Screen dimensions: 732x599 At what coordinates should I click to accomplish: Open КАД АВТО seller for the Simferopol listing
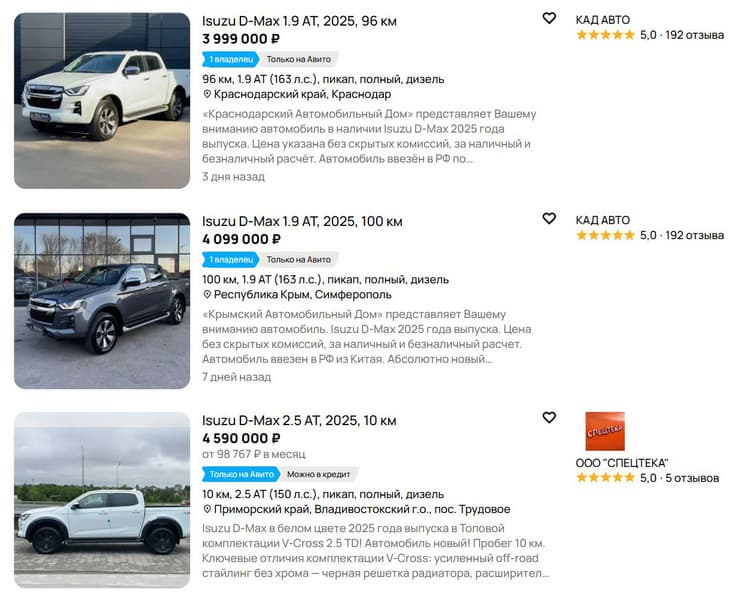click(603, 219)
